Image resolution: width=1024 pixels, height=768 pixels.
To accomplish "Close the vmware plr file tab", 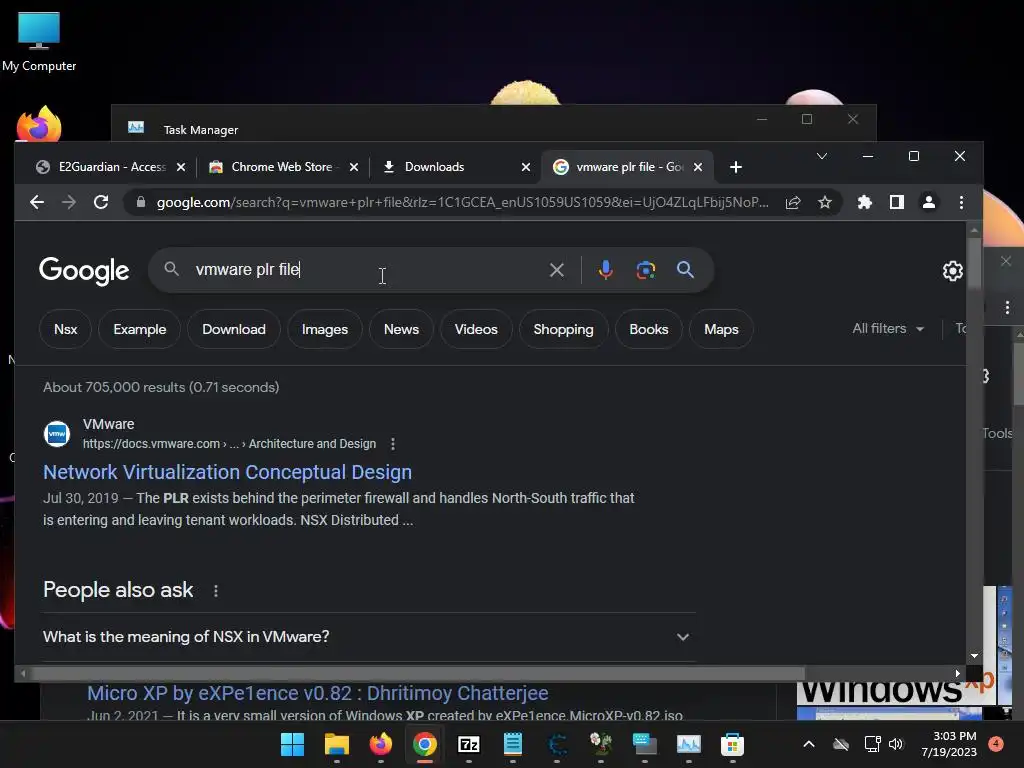I will click(x=698, y=167).
